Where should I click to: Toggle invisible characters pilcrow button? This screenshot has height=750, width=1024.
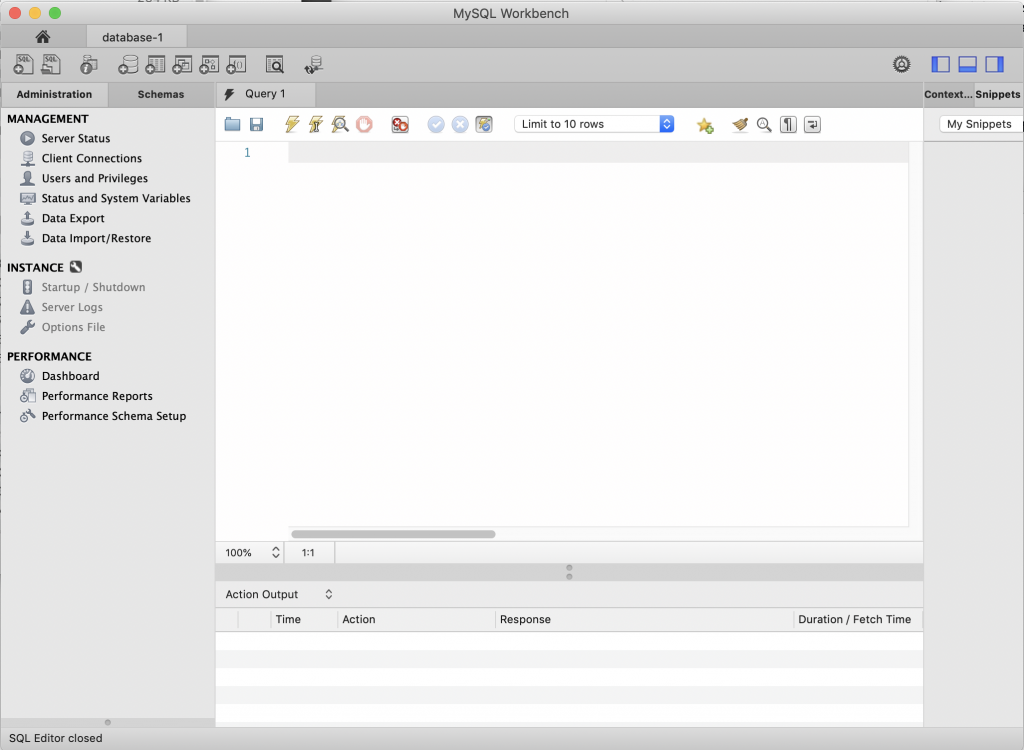788,124
